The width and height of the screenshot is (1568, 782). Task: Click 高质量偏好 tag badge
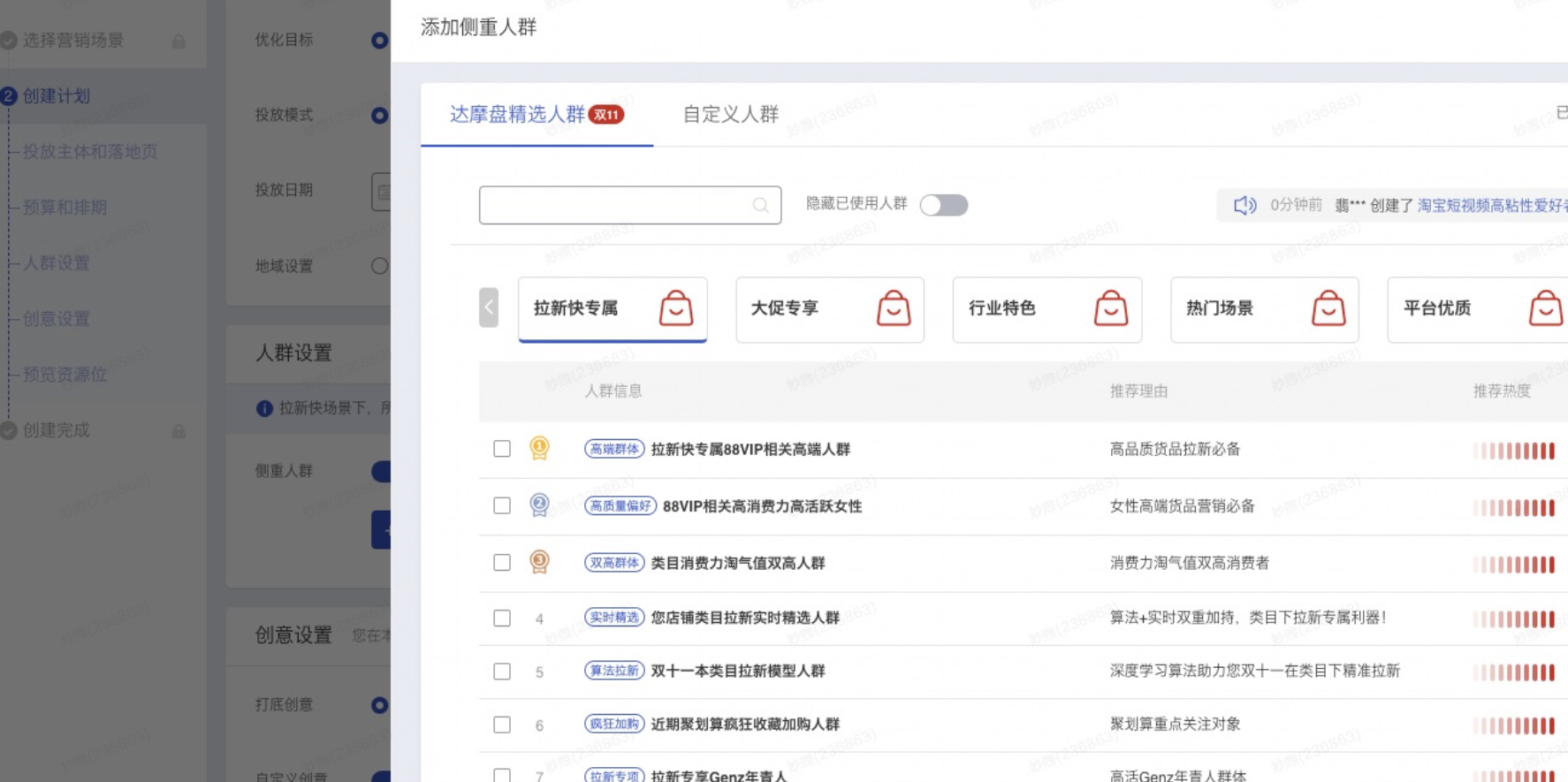[620, 506]
